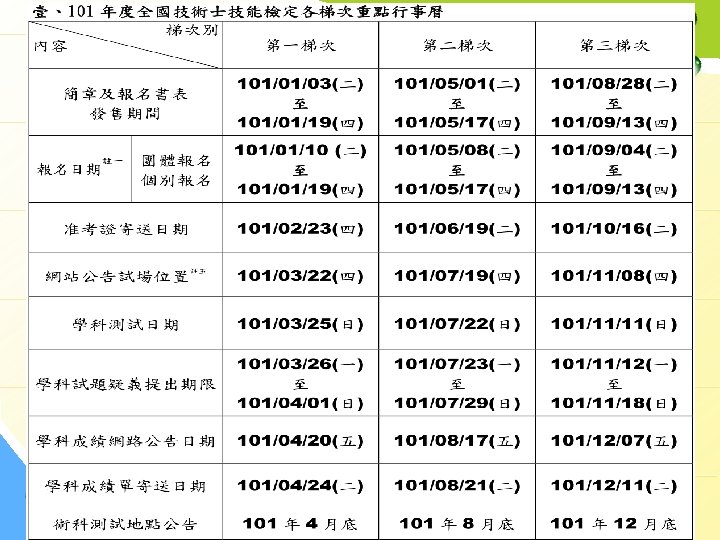This screenshot has width=720, height=540.
Task: Click the date 101/07/23(一)
Action: [x=457, y=365]
